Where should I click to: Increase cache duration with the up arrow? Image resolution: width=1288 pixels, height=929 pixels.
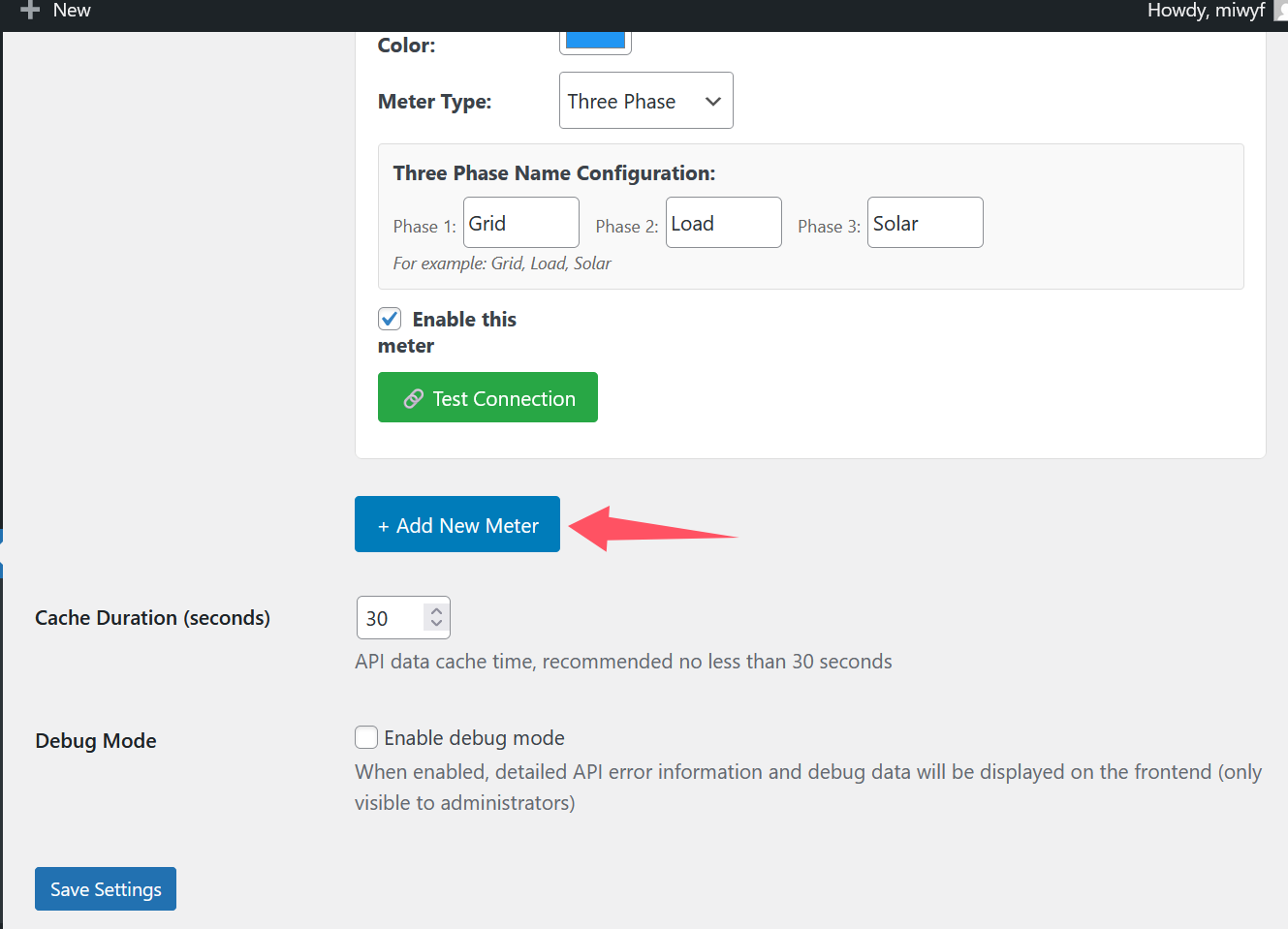click(436, 611)
